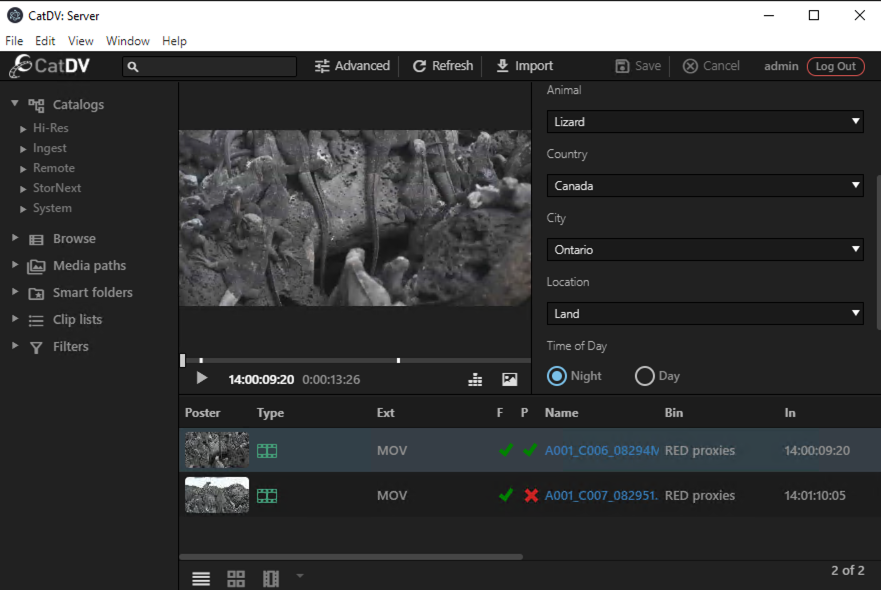Open clip A001_C007_082951 link

(601, 496)
